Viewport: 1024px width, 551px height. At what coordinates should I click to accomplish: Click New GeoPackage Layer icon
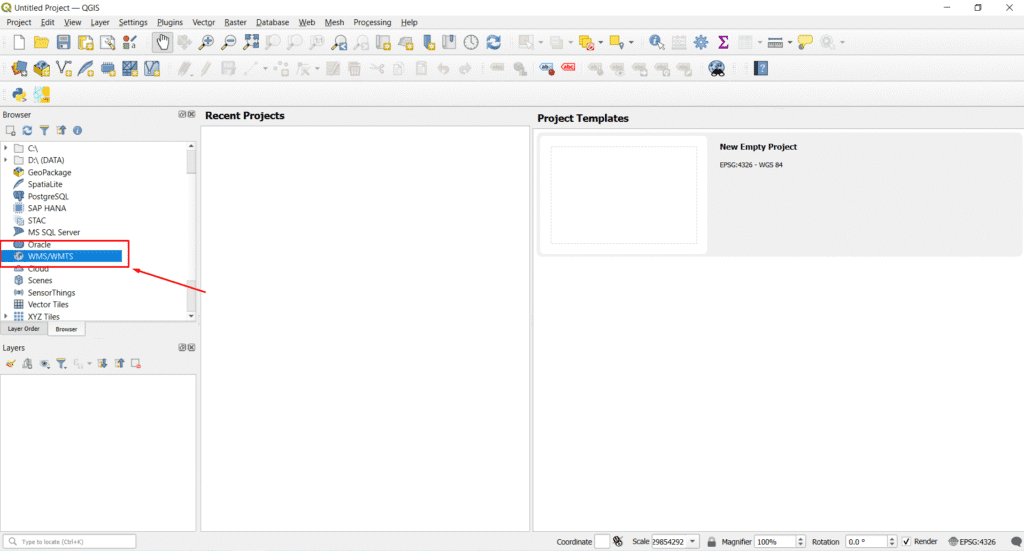coord(41,69)
